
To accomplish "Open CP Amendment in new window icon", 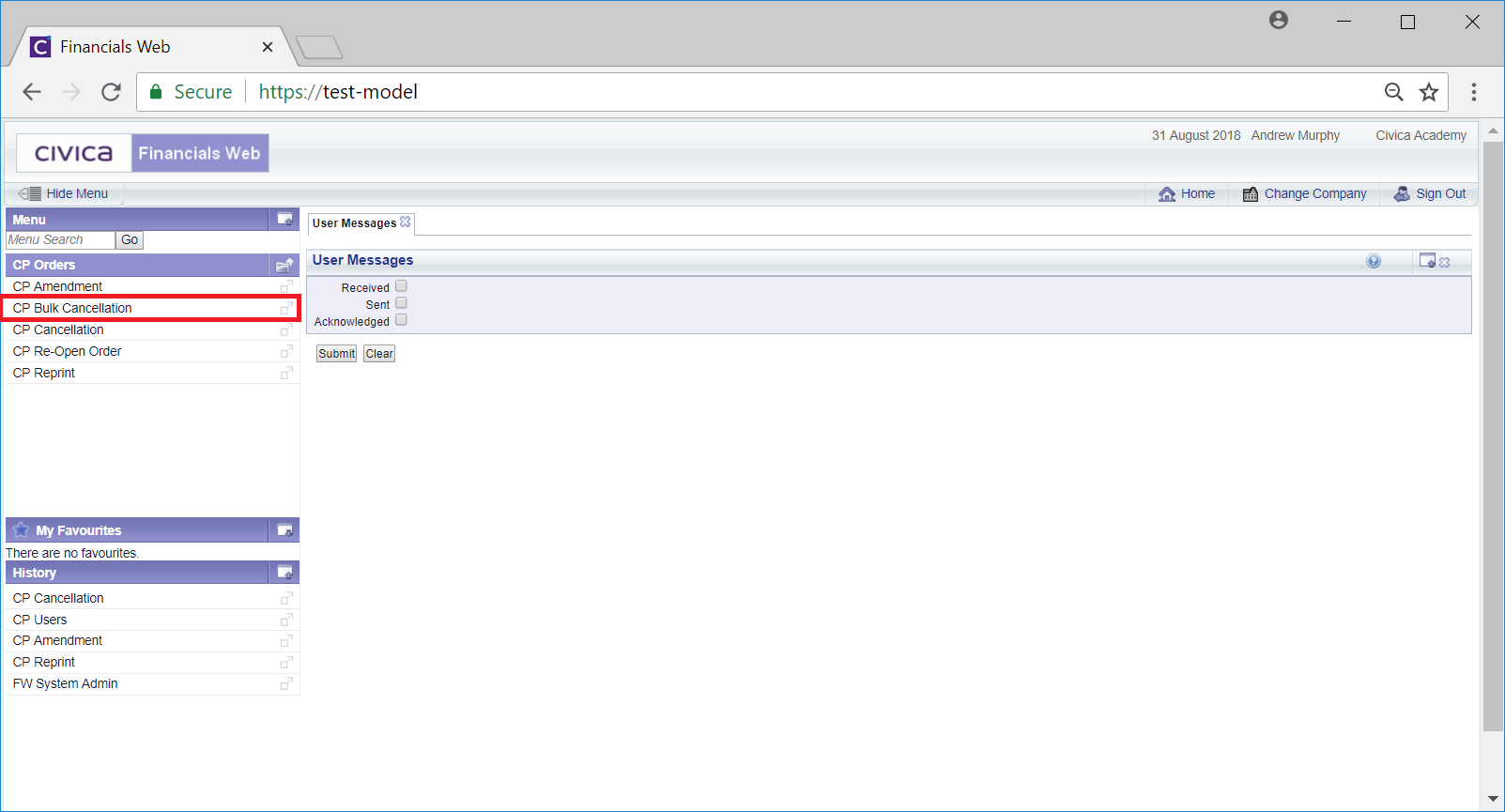I will [x=286, y=286].
